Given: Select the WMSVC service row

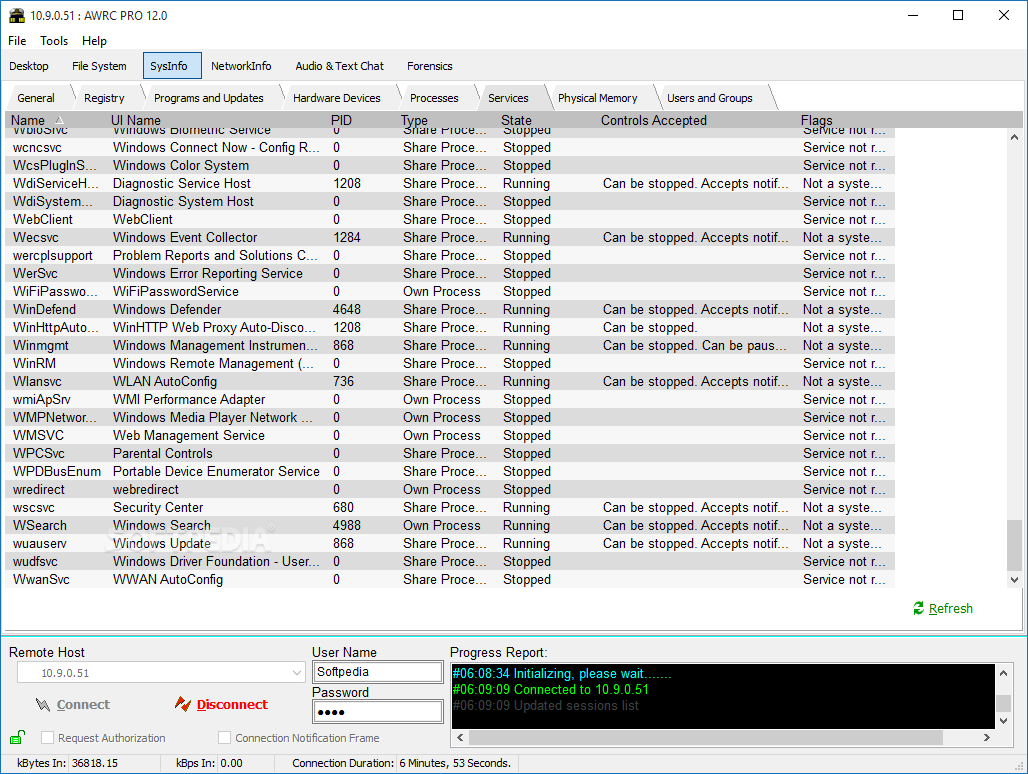Looking at the screenshot, I should point(450,435).
